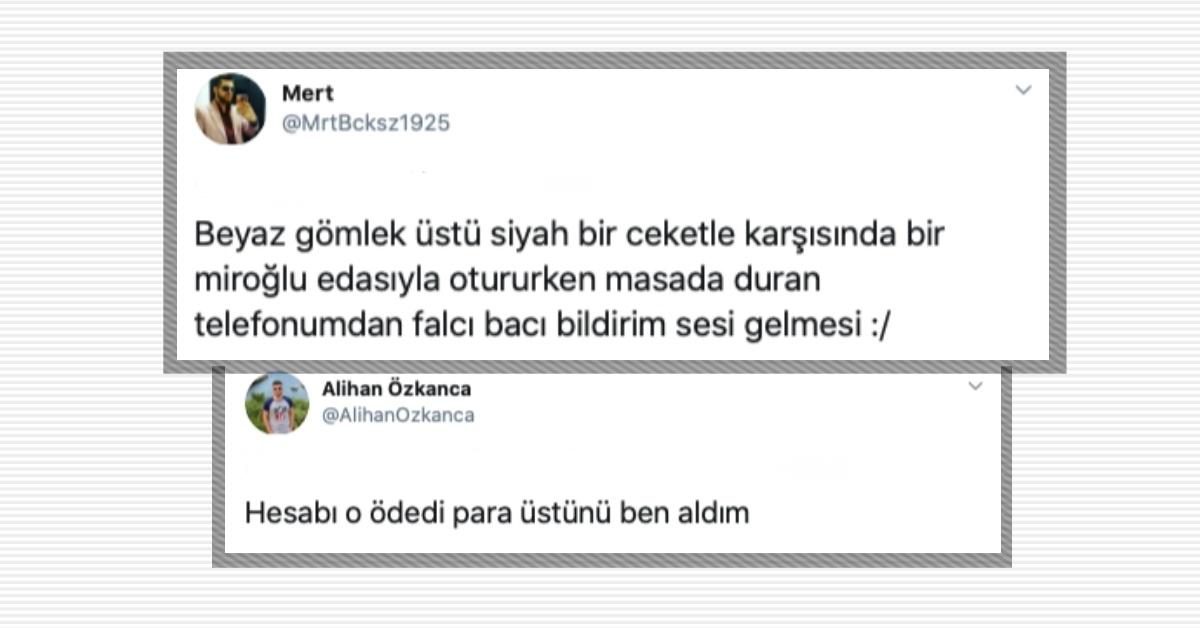Screen dimensions: 1200x628
Task: Select the tweet line starting with miroğlu edasıyla
Action: 507,281
